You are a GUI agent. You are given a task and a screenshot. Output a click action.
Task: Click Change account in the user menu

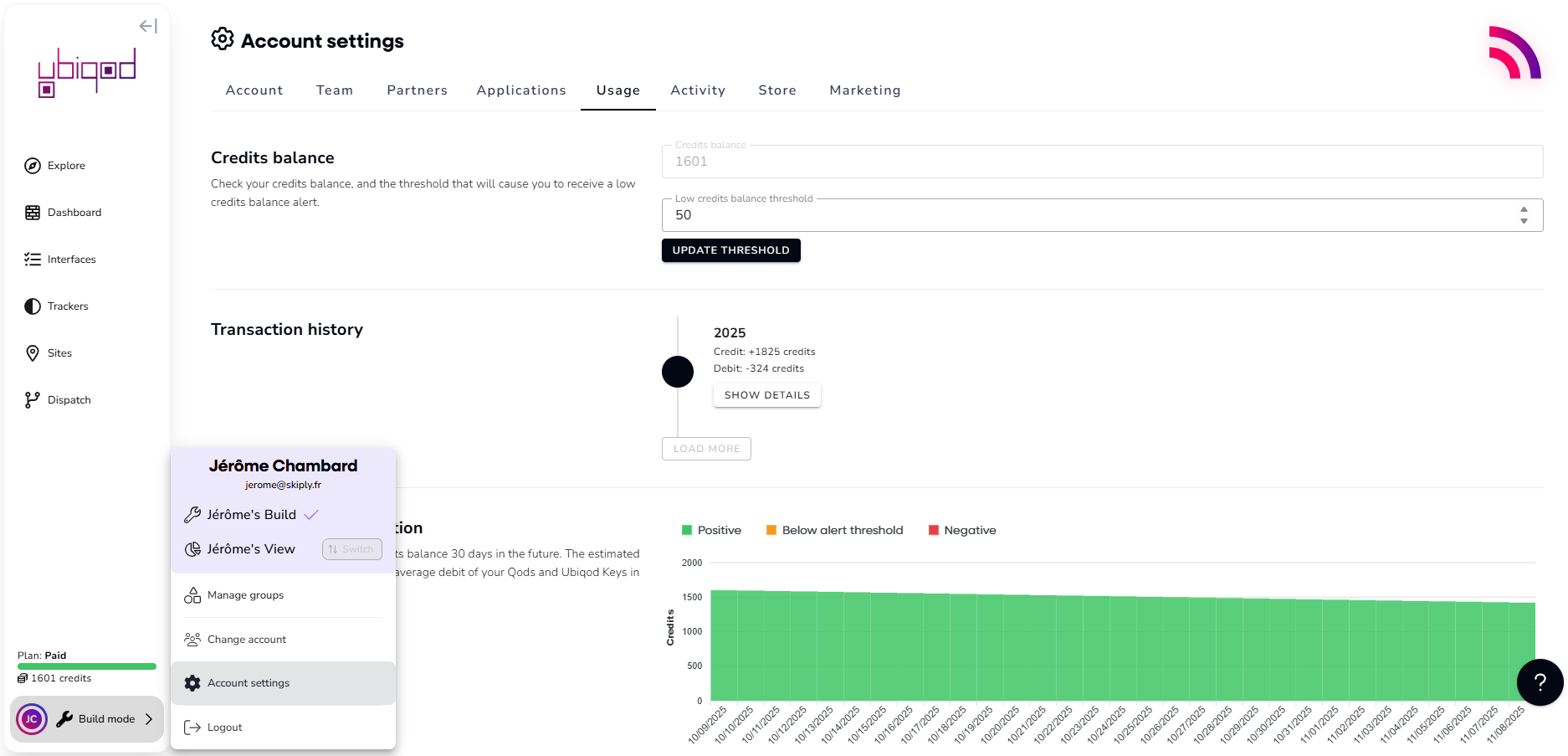point(246,640)
